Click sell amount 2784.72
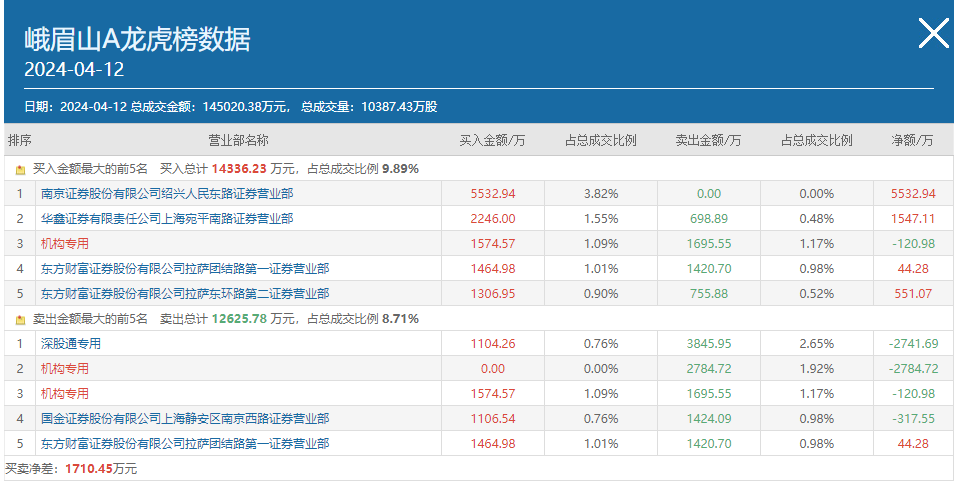 (709, 369)
